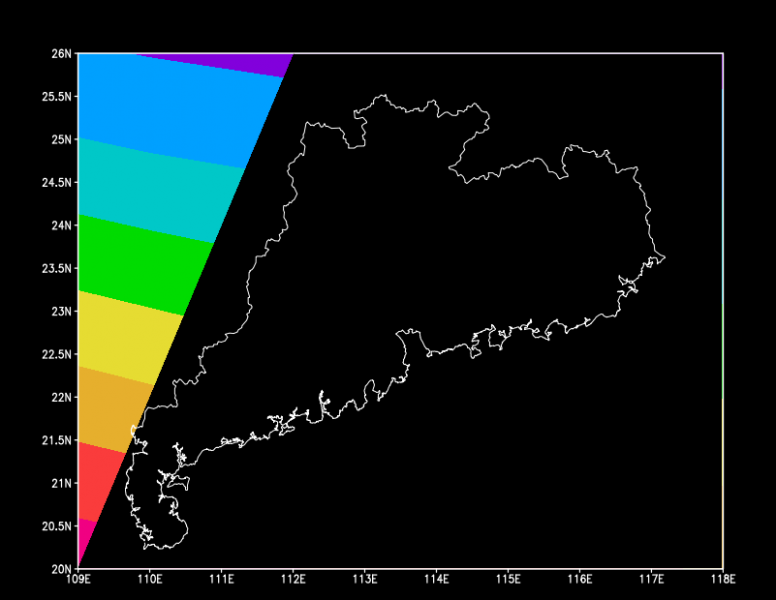Click the 26N latitude axis label
The width and height of the screenshot is (776, 600).
coord(62,53)
